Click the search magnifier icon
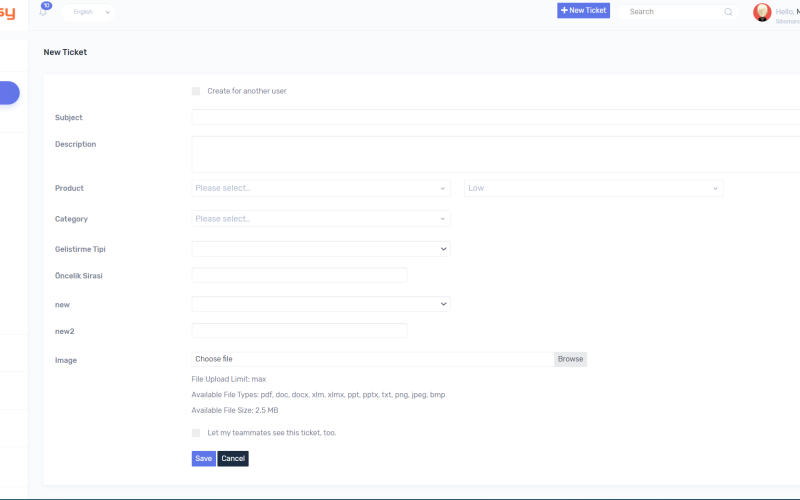800x500 pixels. point(728,12)
